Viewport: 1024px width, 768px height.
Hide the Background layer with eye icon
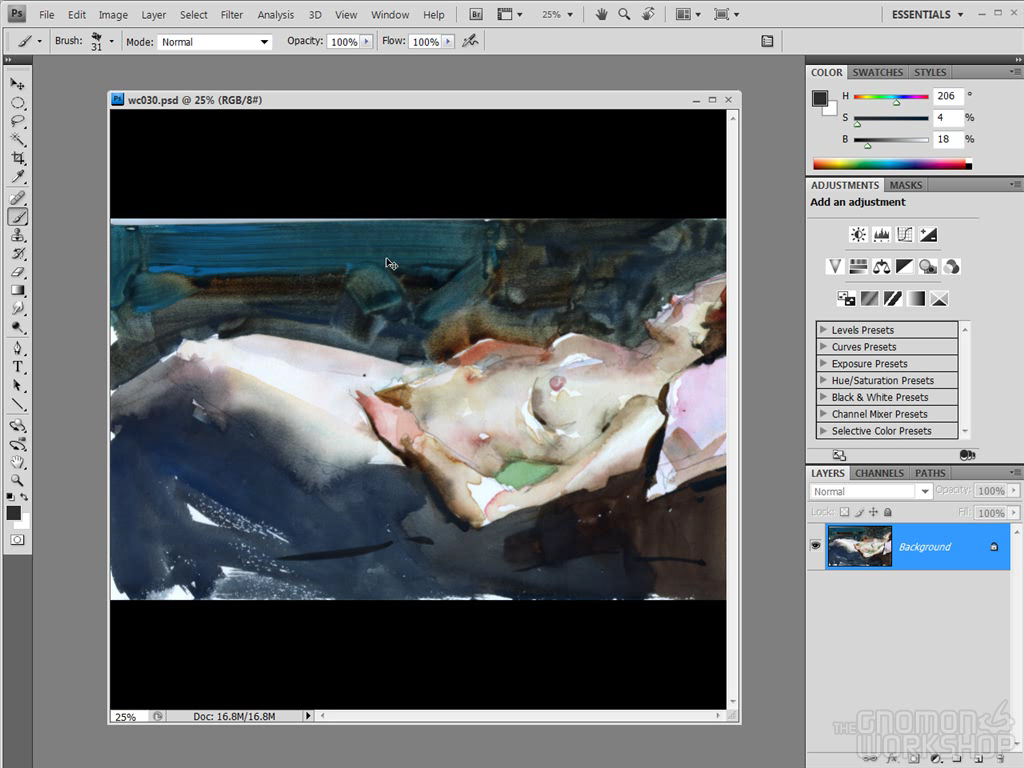(816, 545)
